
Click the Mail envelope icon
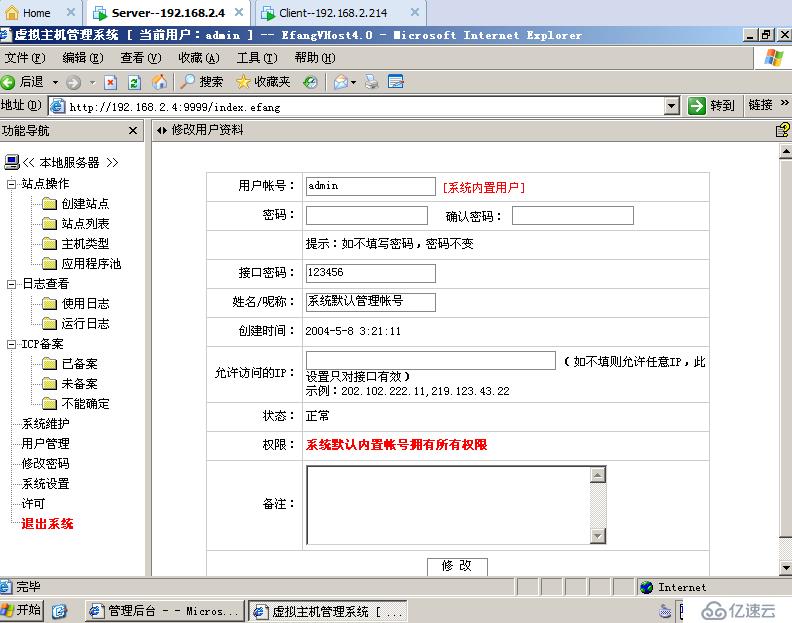[341, 82]
